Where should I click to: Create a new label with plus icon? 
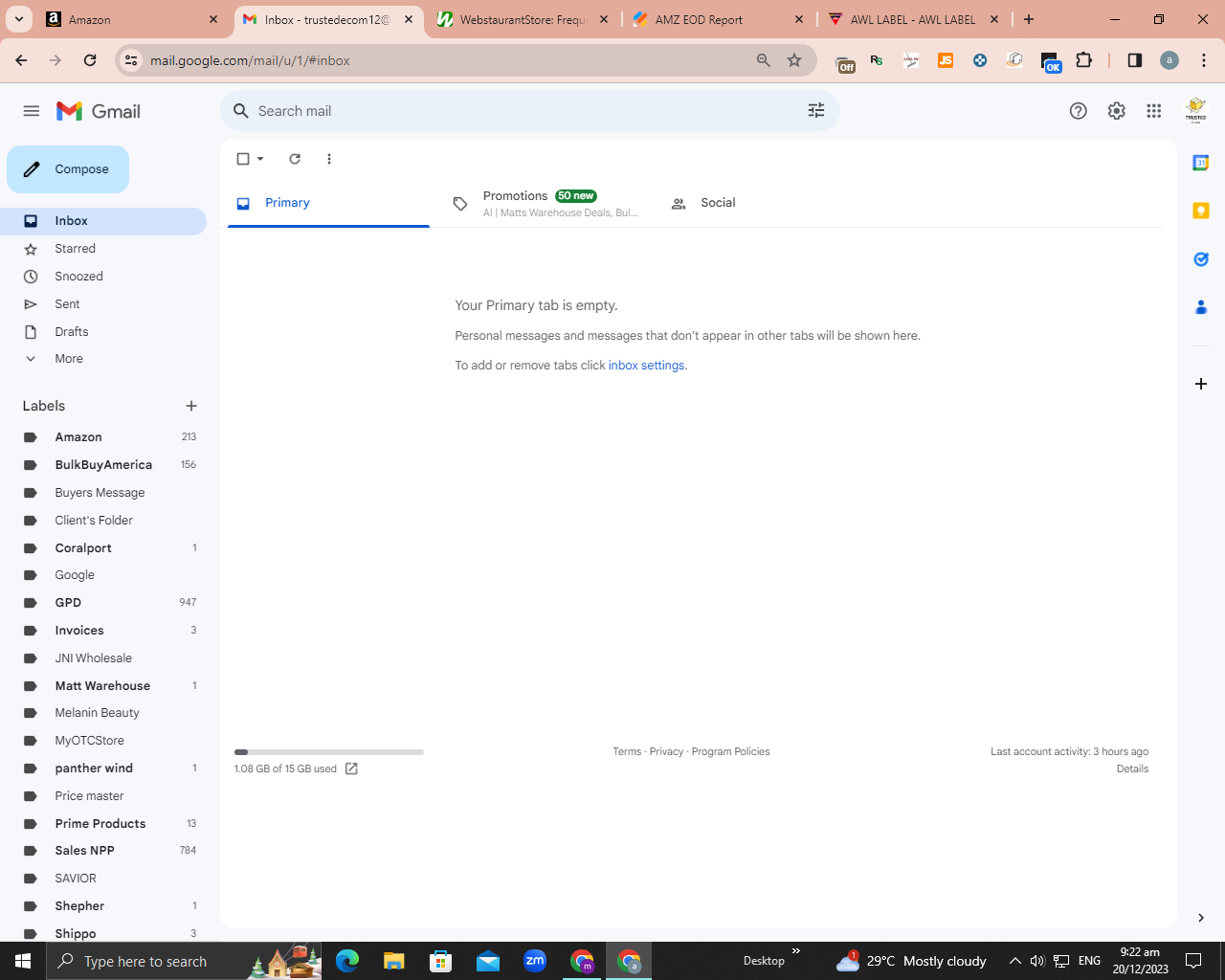pos(191,406)
